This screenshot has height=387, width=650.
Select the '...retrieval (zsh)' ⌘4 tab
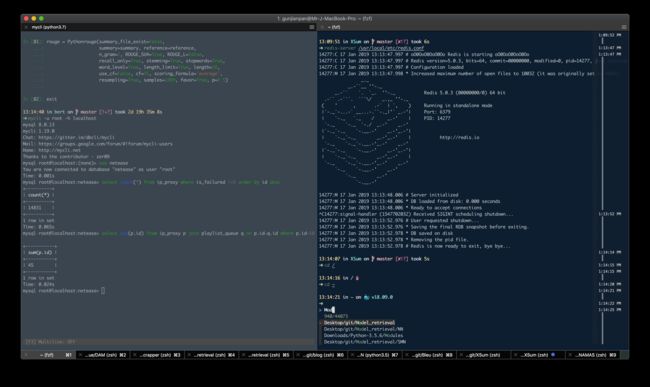point(213,355)
